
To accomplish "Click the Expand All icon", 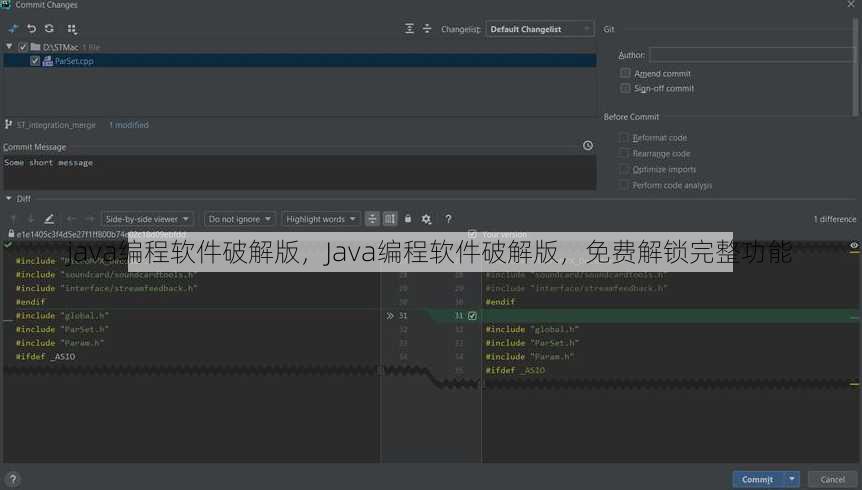I will [409, 29].
